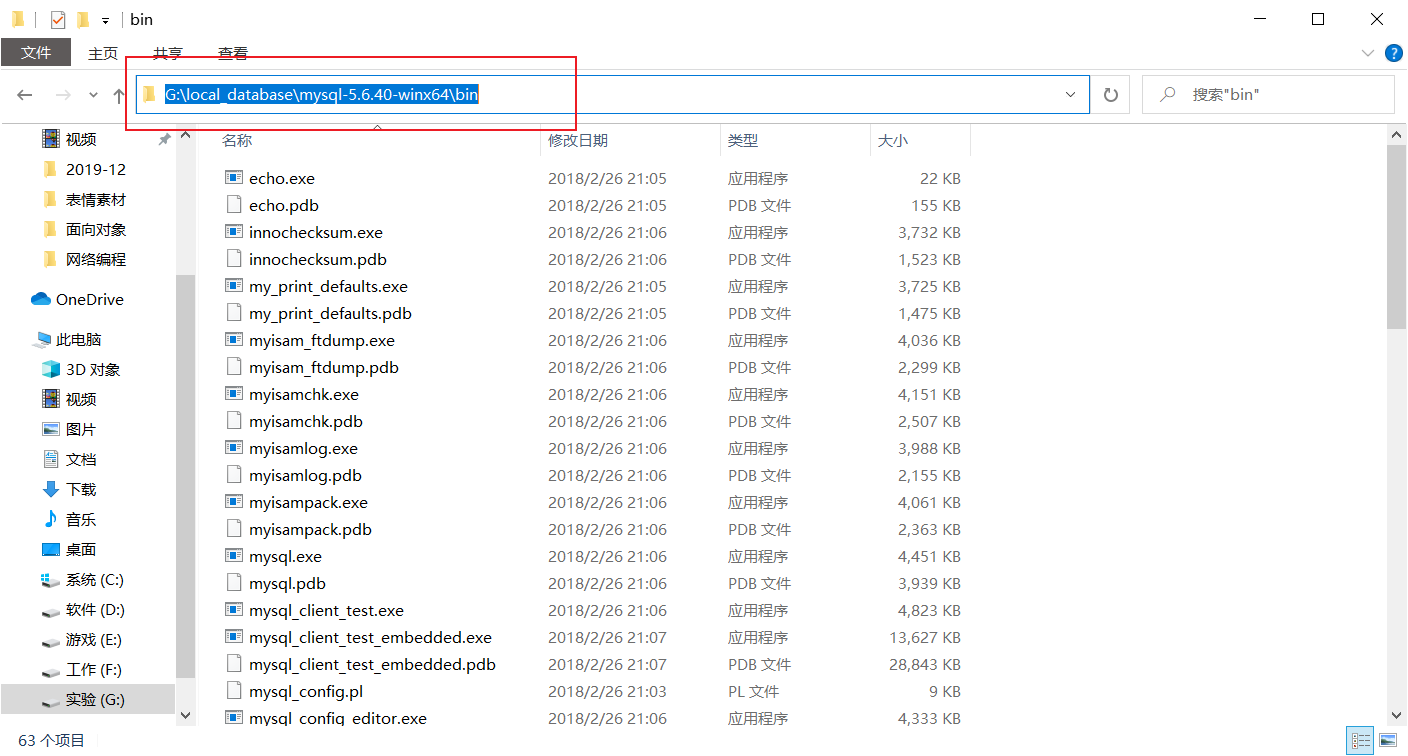The image size is (1408, 756).
Task: Click the echo.exe application icon
Action: point(234,178)
